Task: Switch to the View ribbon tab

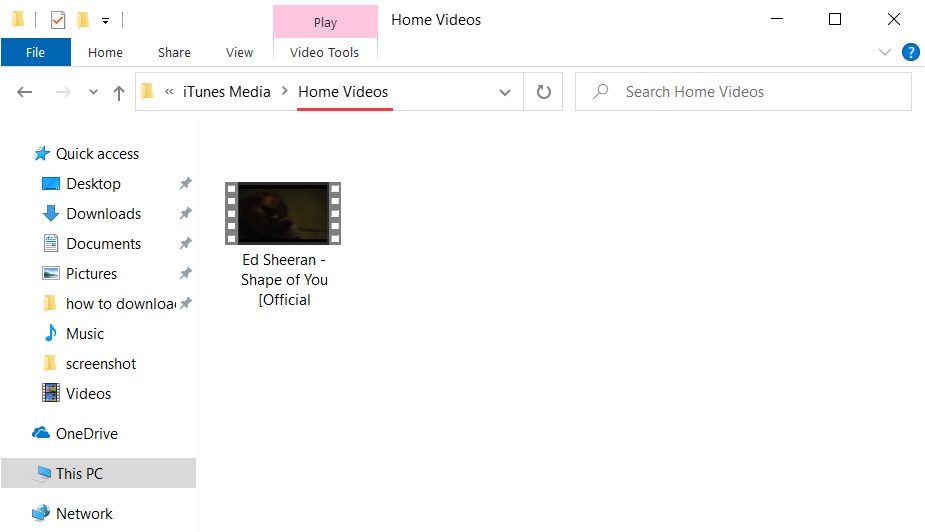Action: point(239,53)
